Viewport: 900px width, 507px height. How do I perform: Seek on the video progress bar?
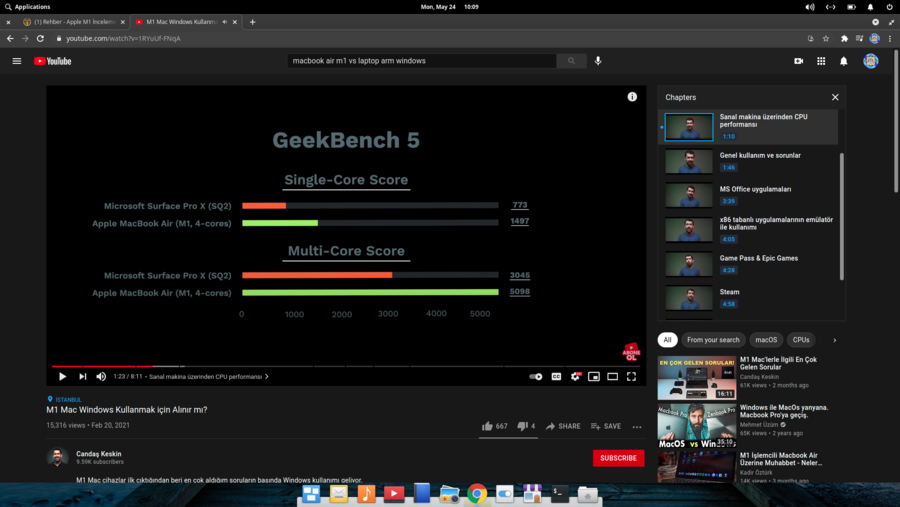pyautogui.click(x=346, y=366)
